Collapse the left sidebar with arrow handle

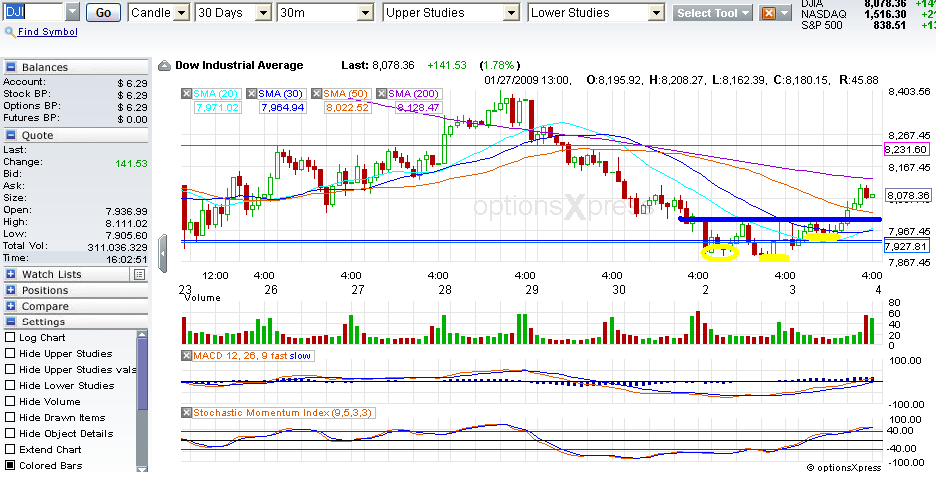point(164,254)
